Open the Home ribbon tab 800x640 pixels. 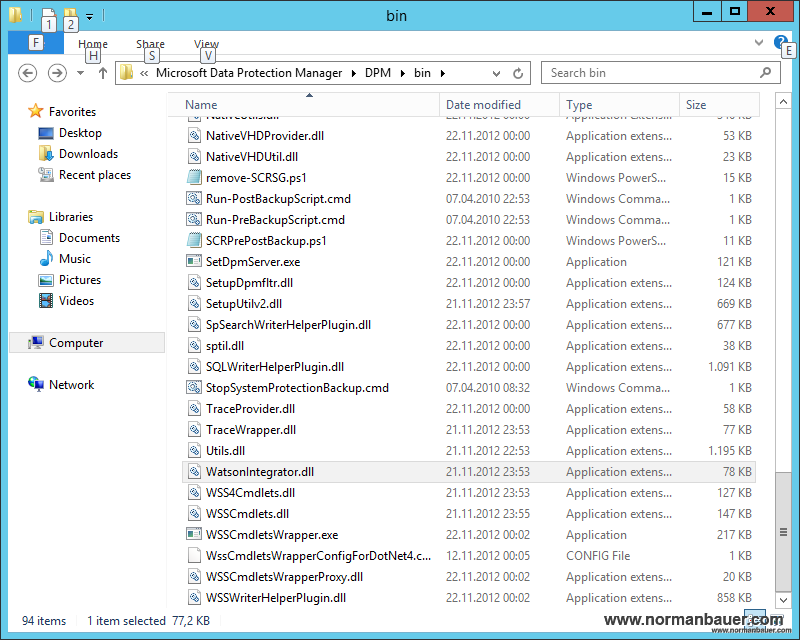coord(93,44)
